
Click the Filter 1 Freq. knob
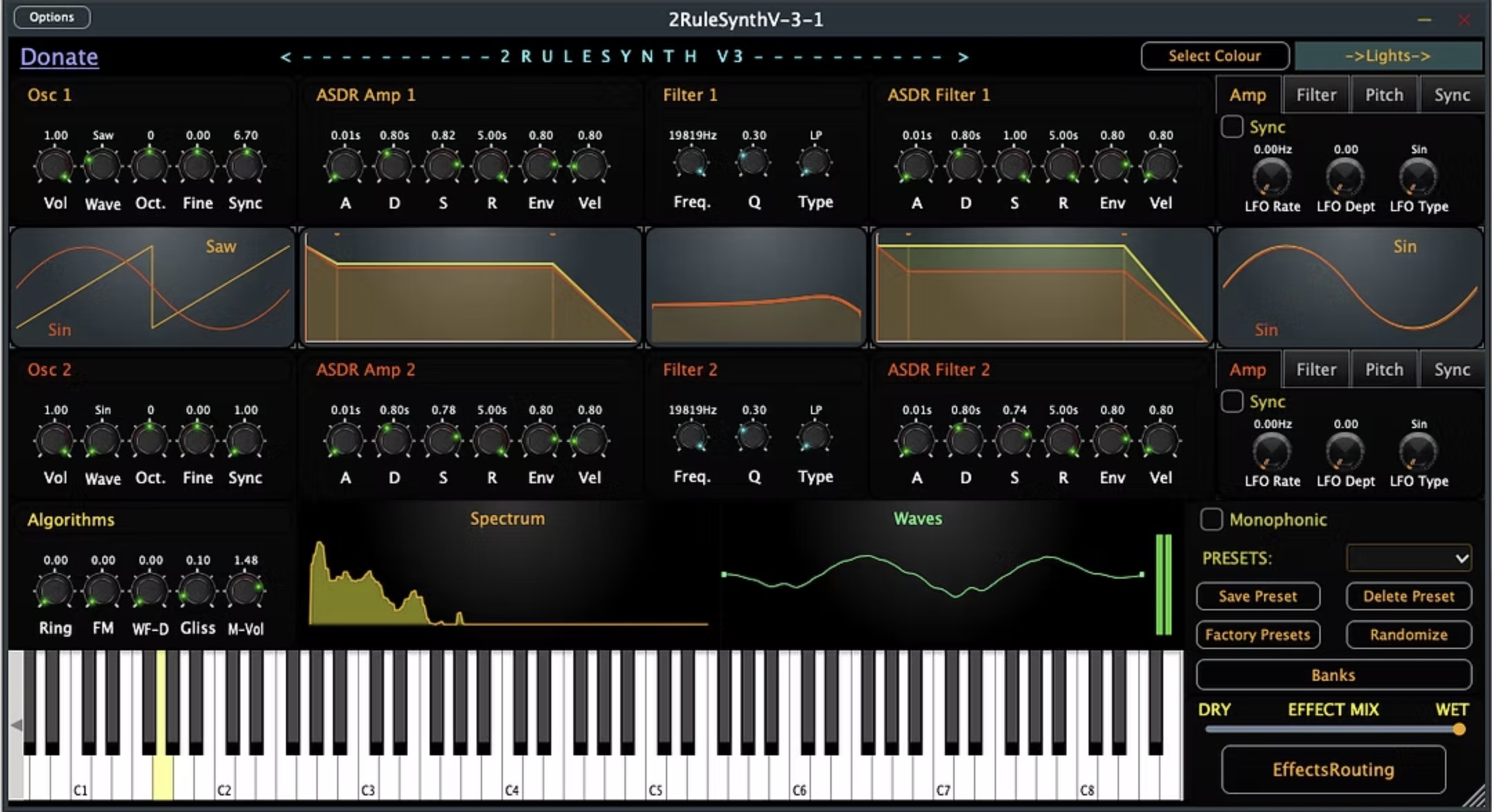click(x=691, y=163)
